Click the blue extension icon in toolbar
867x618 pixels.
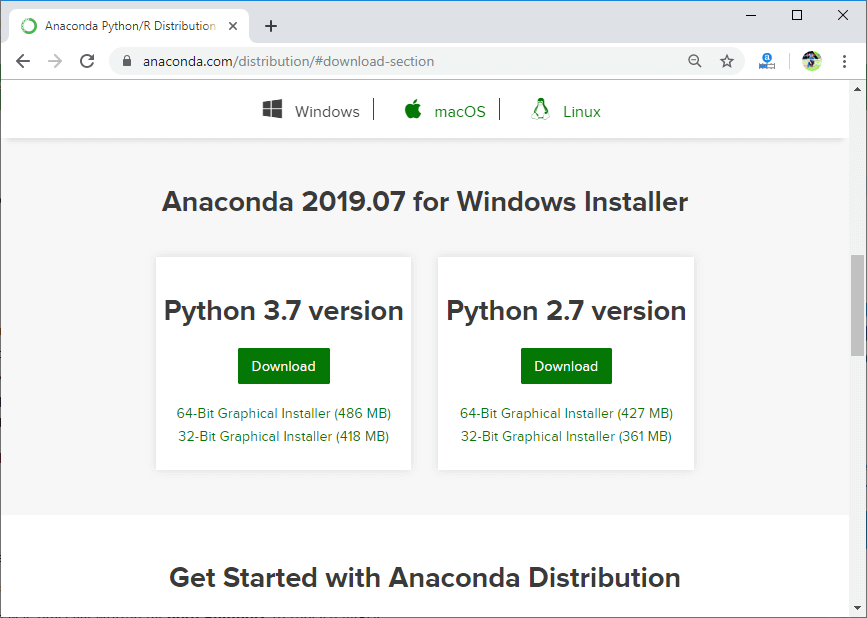767,61
